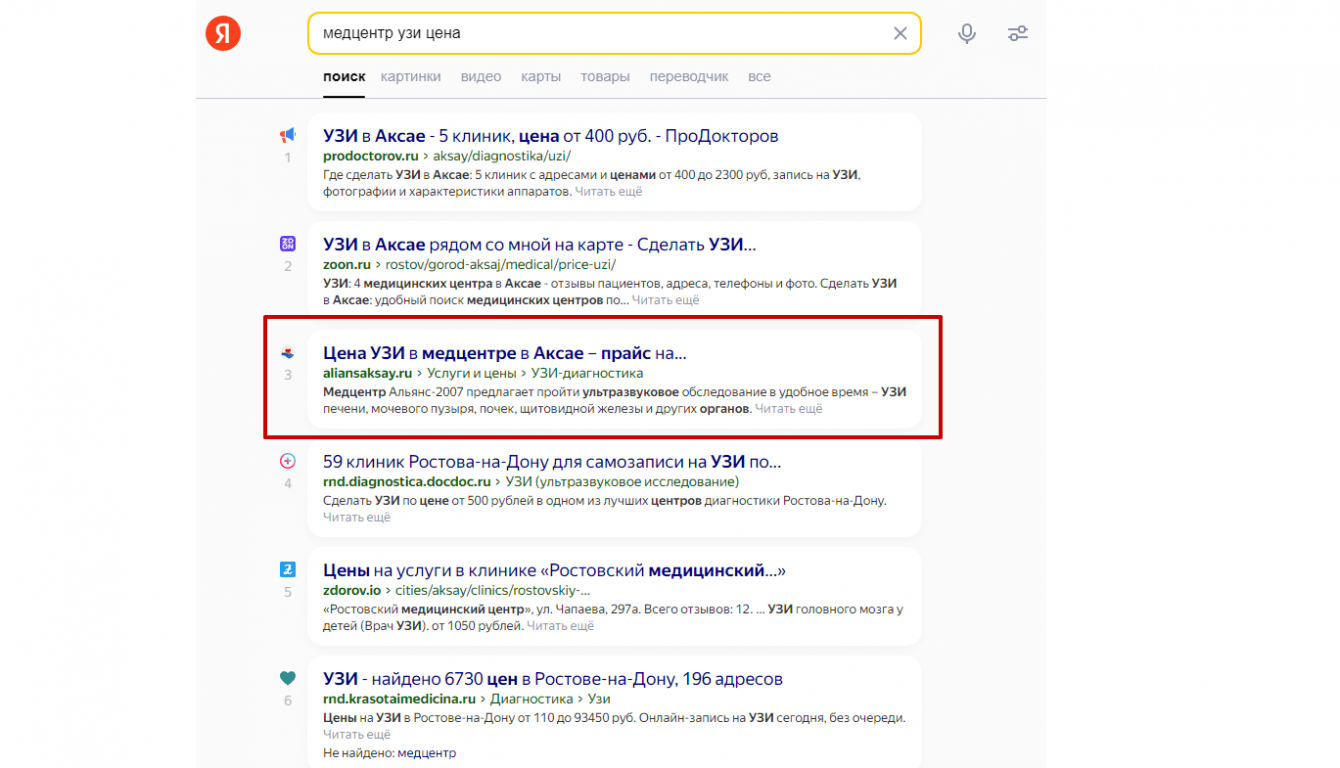Expand 'Читать ещё' in the zoon.ru snippet
This screenshot has width=1340, height=768.
[665, 300]
